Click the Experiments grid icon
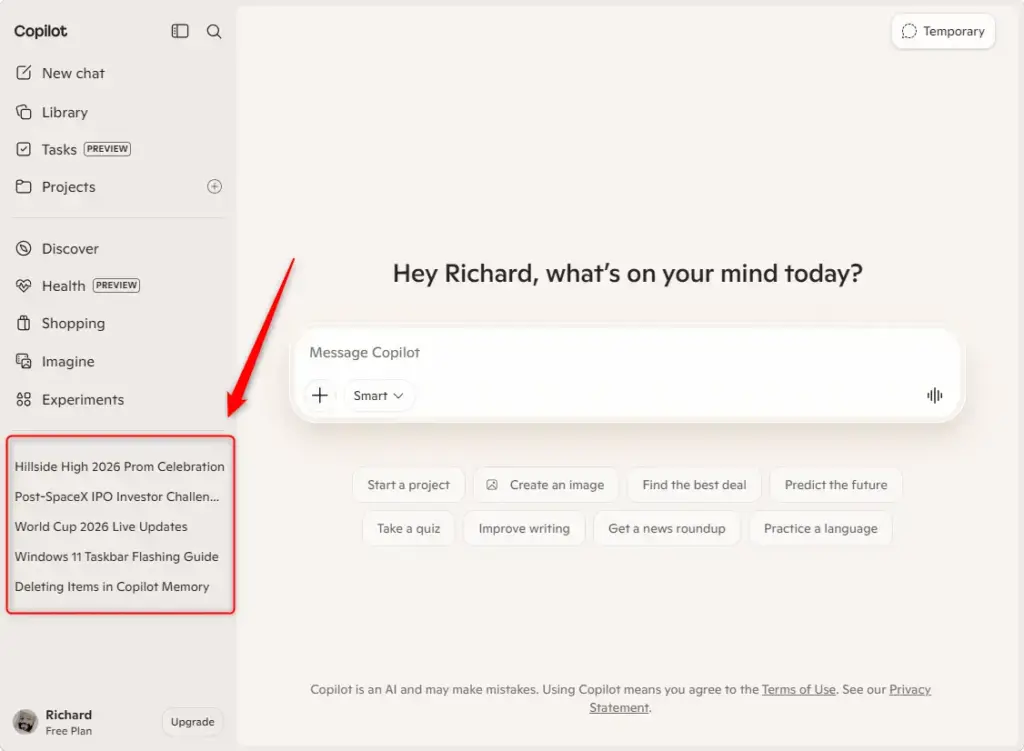This screenshot has height=751, width=1024. click(x=24, y=400)
